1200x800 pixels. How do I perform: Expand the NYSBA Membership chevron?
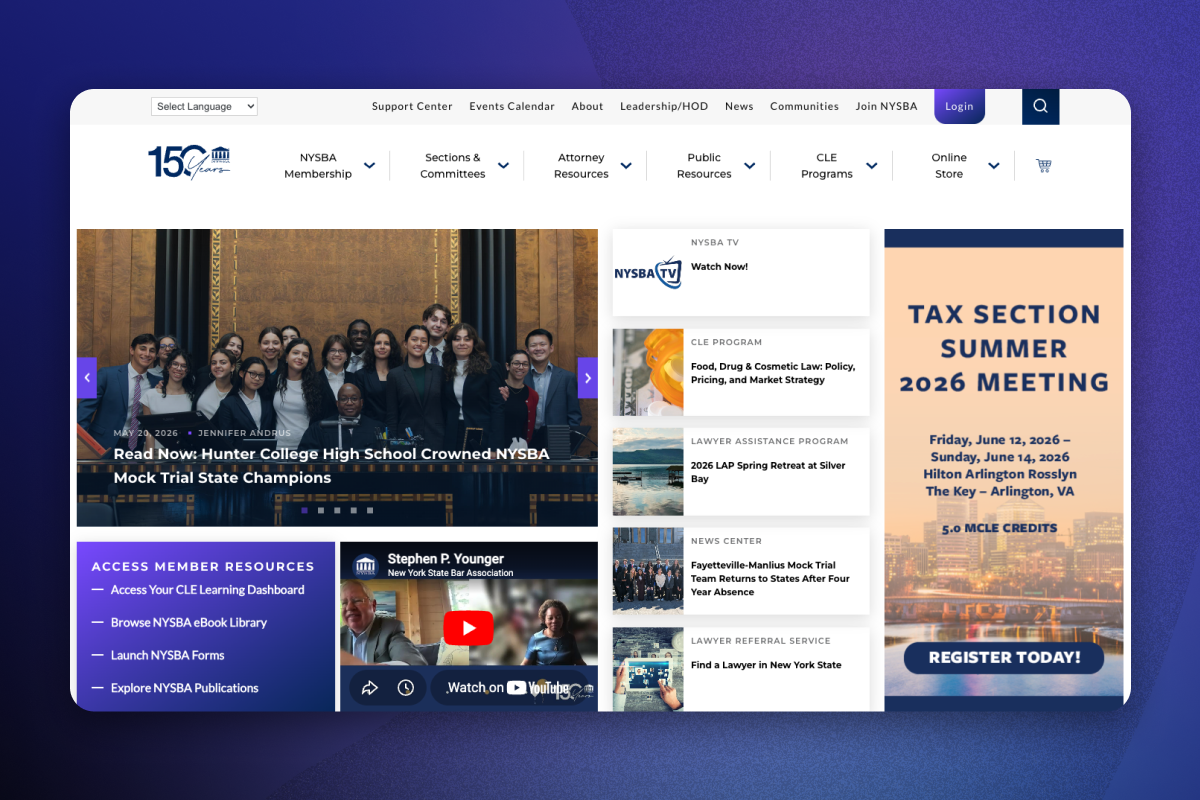pos(369,166)
